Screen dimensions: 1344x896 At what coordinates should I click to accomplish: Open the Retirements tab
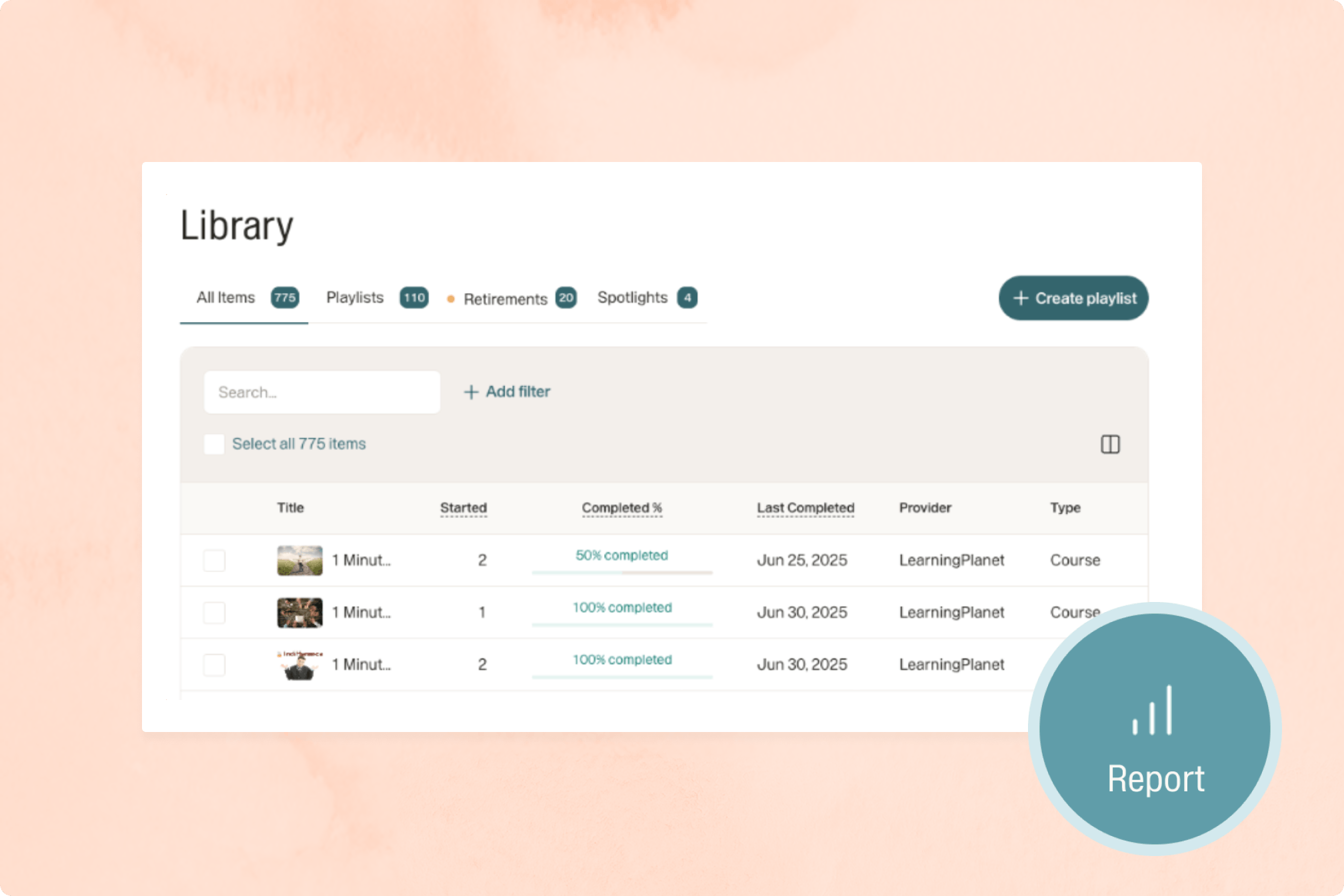pos(505,299)
